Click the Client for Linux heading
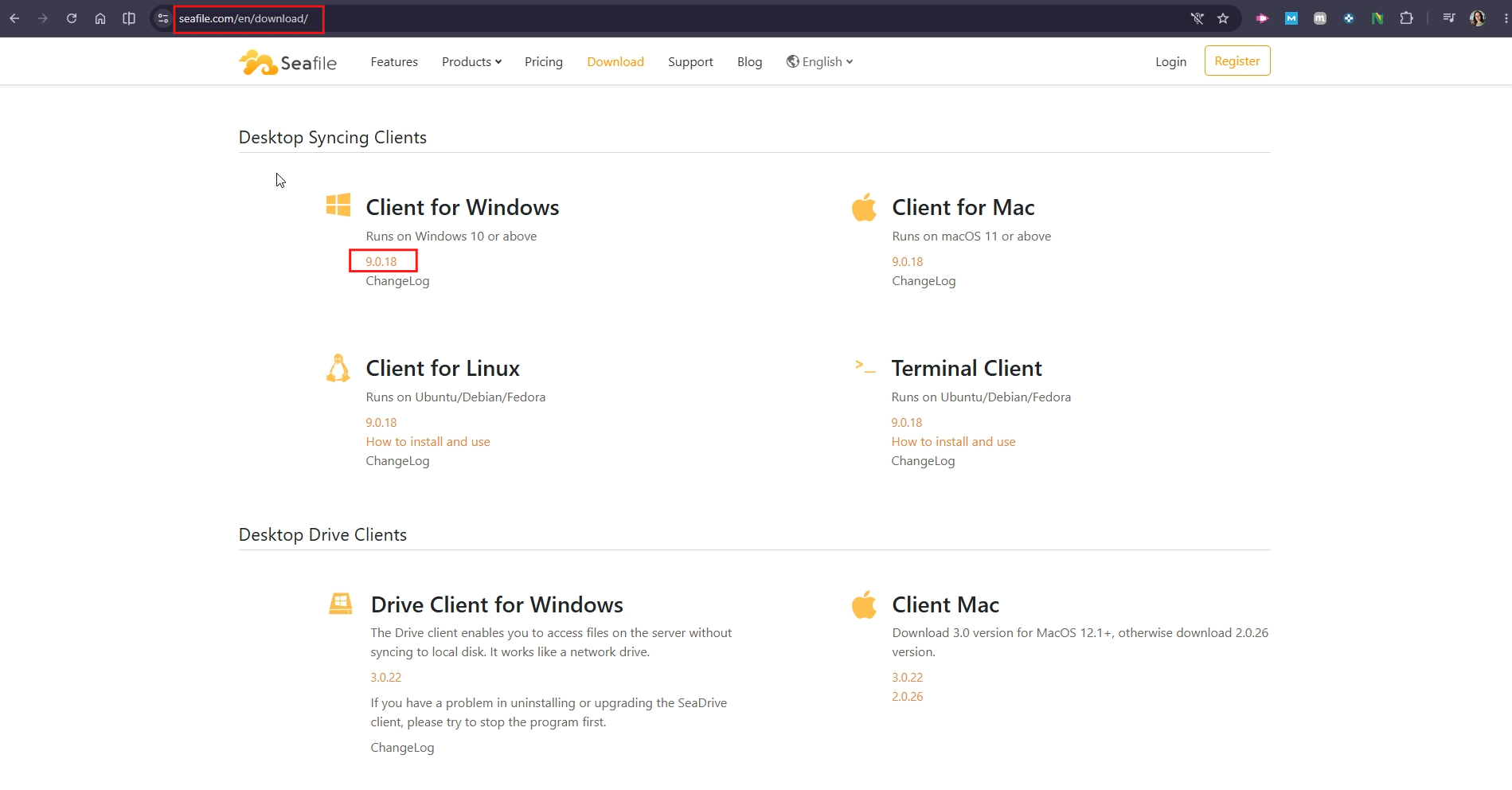1512x790 pixels. [x=443, y=369]
